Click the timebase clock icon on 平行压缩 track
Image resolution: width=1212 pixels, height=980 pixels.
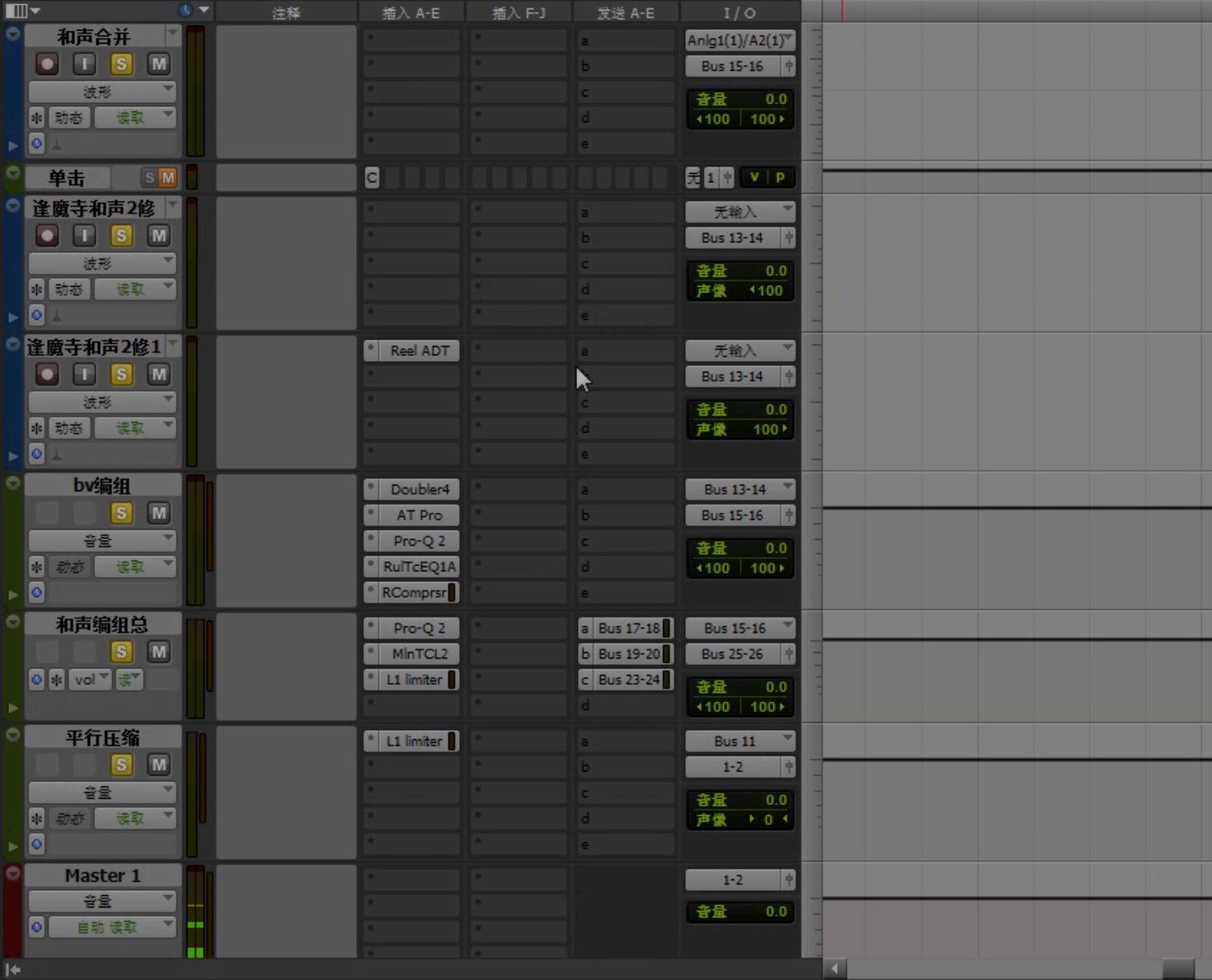[x=36, y=844]
